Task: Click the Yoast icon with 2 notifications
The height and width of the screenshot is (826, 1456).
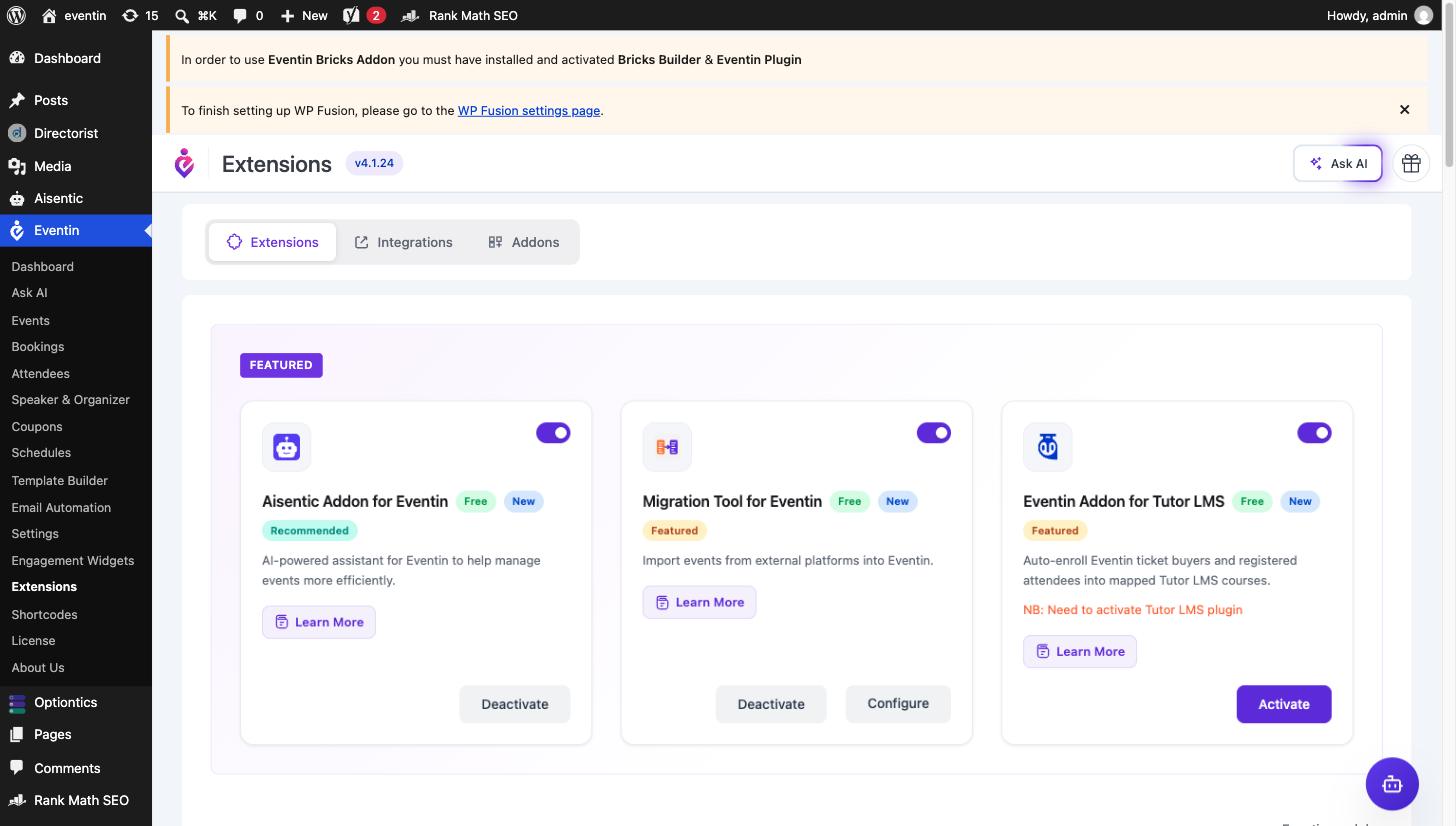Action: pos(351,15)
